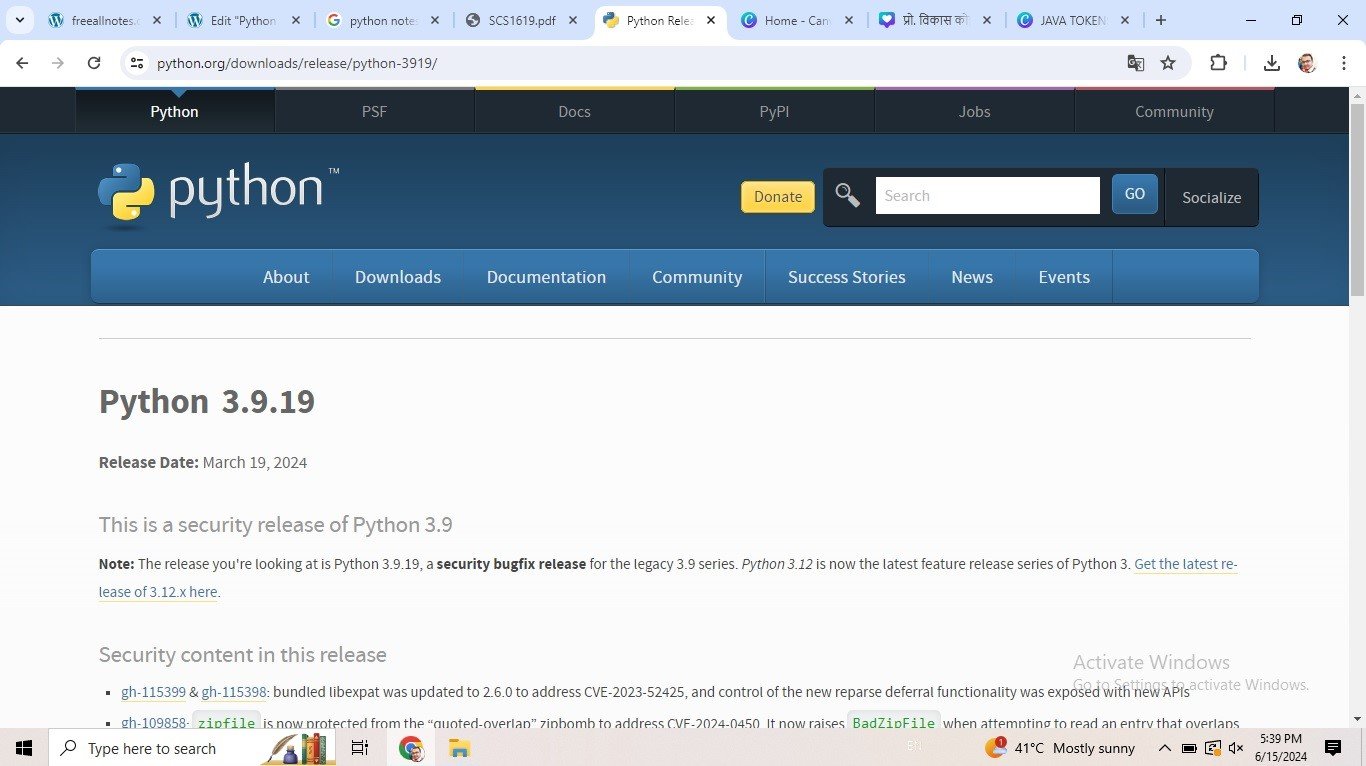Click the browser forward arrow

[58, 63]
